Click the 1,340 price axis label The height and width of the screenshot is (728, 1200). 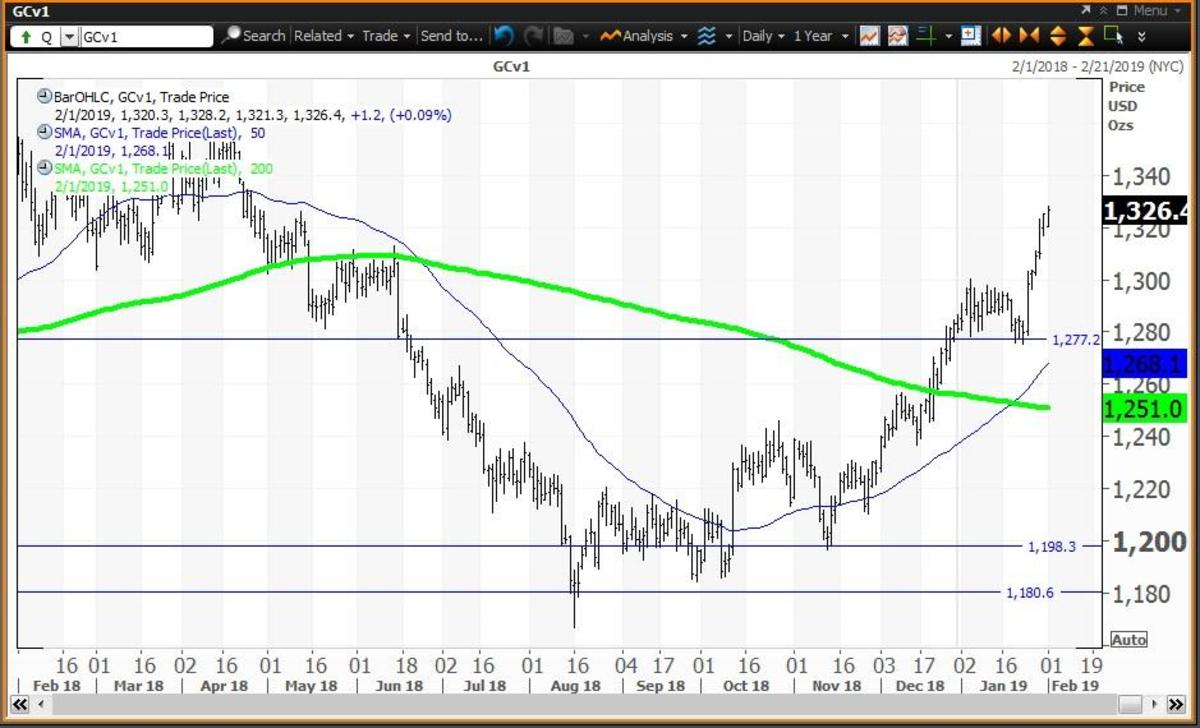pyautogui.click(x=1143, y=178)
